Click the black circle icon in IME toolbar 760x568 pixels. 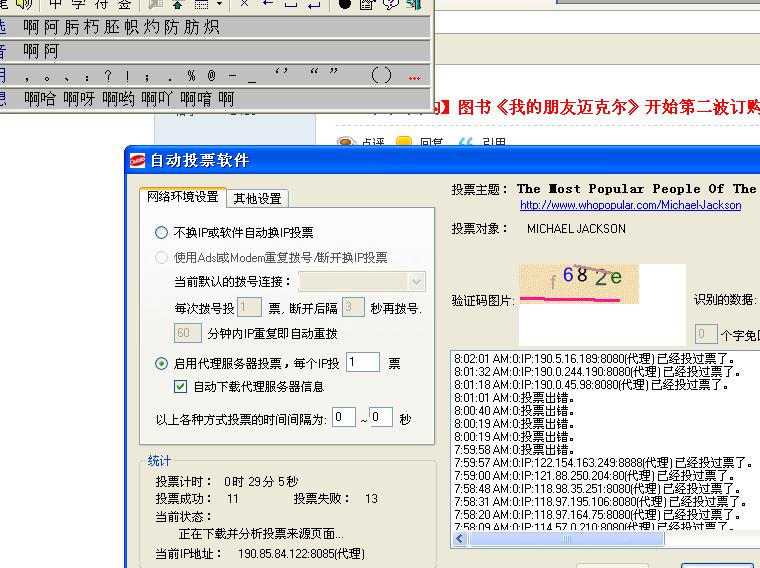pyautogui.click(x=345, y=4)
